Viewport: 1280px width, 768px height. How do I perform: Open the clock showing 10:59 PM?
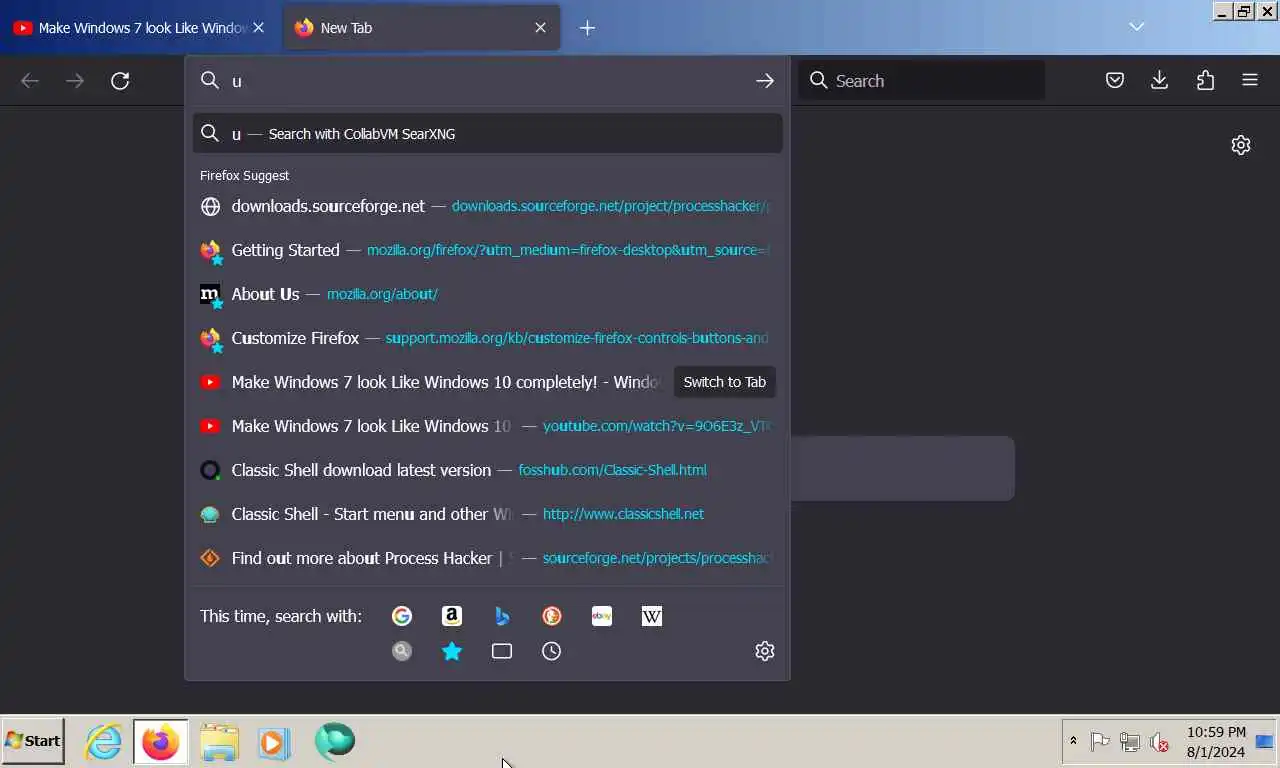pyautogui.click(x=1216, y=742)
